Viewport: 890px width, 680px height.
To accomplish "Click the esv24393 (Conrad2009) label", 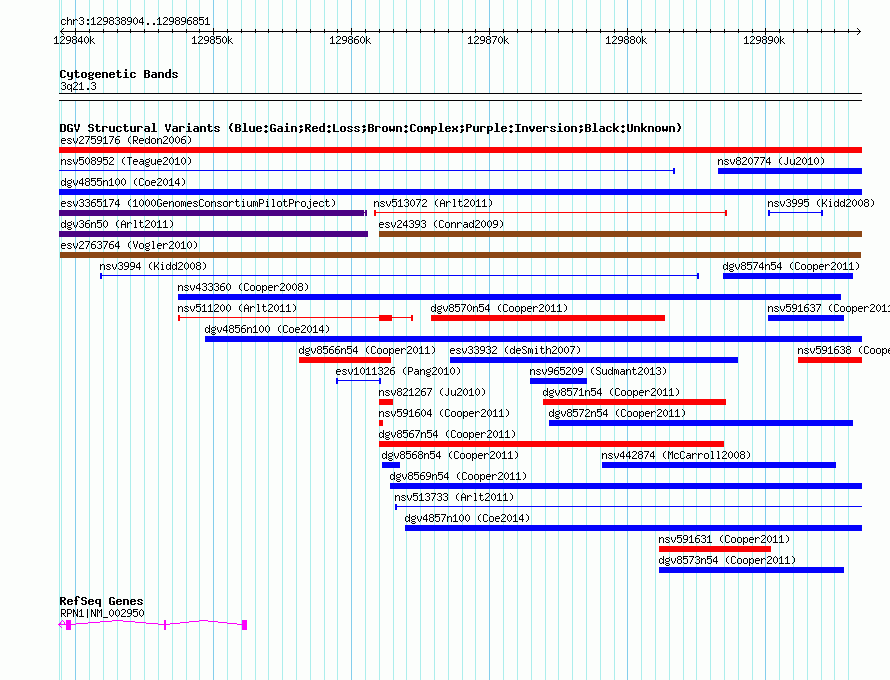I will (x=441, y=224).
